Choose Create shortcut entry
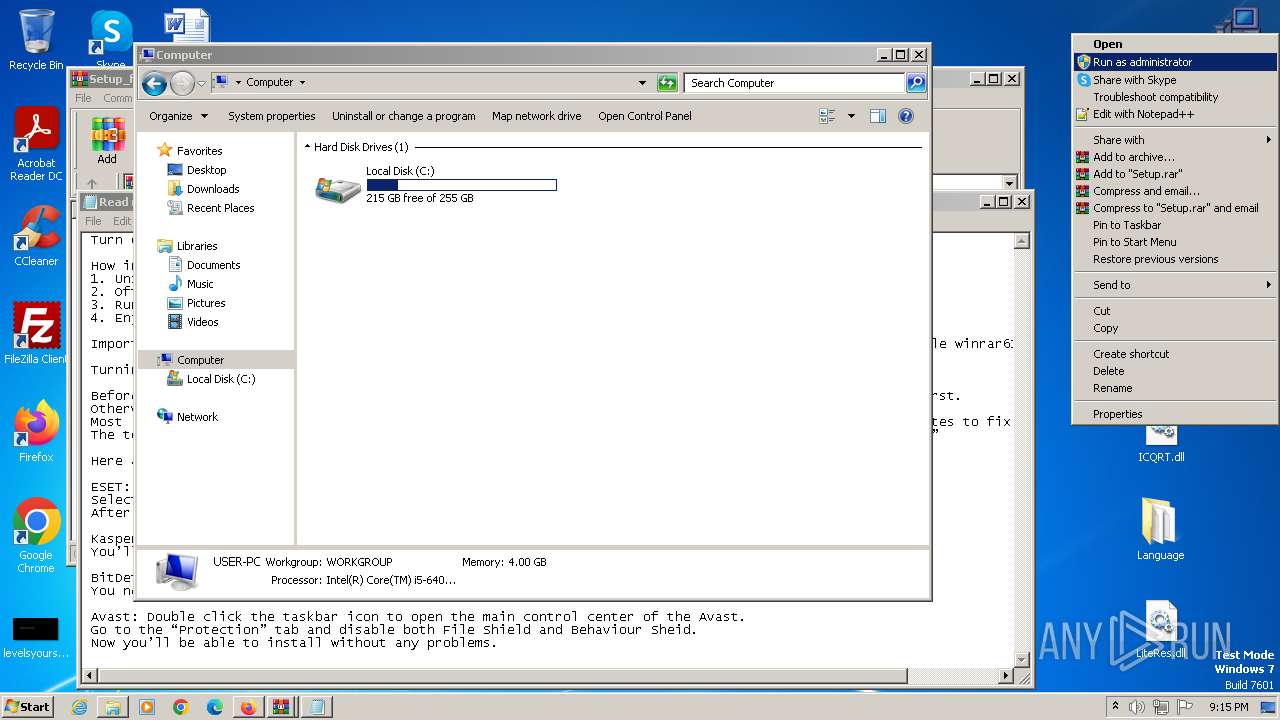The image size is (1280, 720). (1174, 354)
